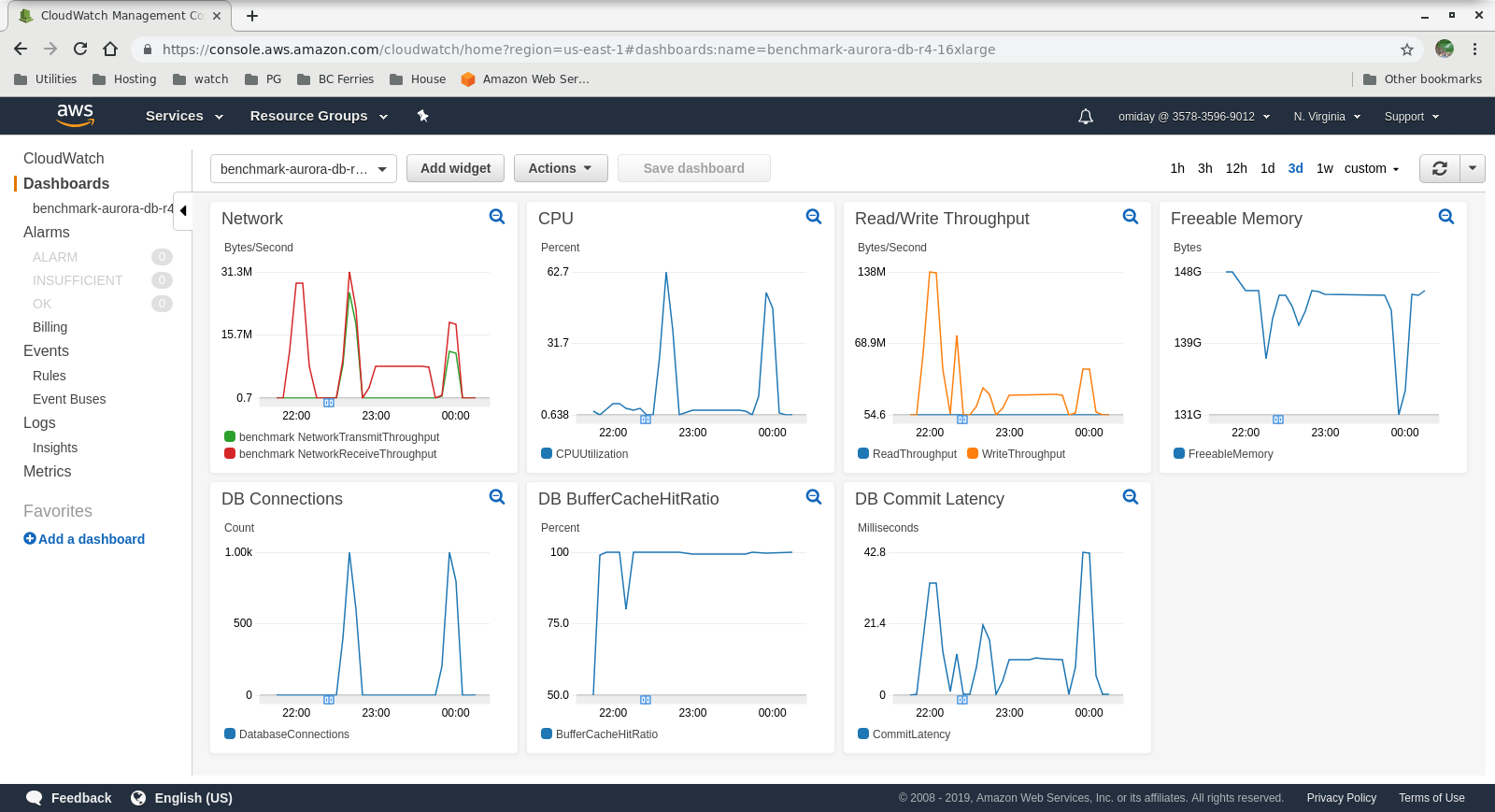Screen dimensions: 1495x812
Task: Click the plus icon beside Add a dashboard
Action: coord(30,538)
